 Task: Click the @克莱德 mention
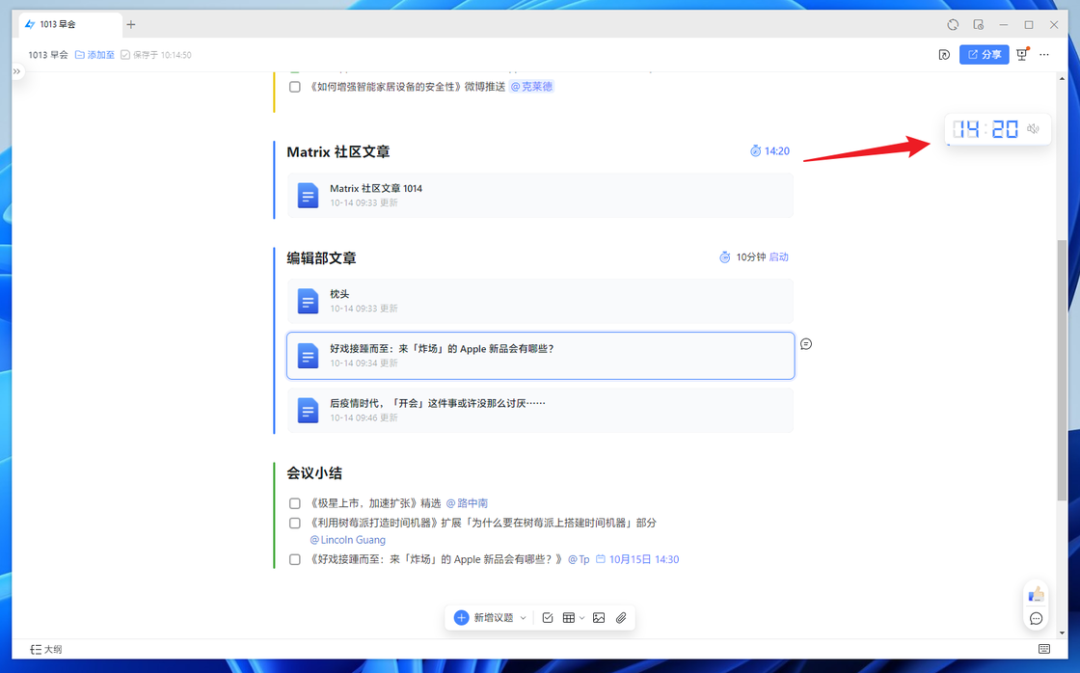pyautogui.click(x=531, y=87)
